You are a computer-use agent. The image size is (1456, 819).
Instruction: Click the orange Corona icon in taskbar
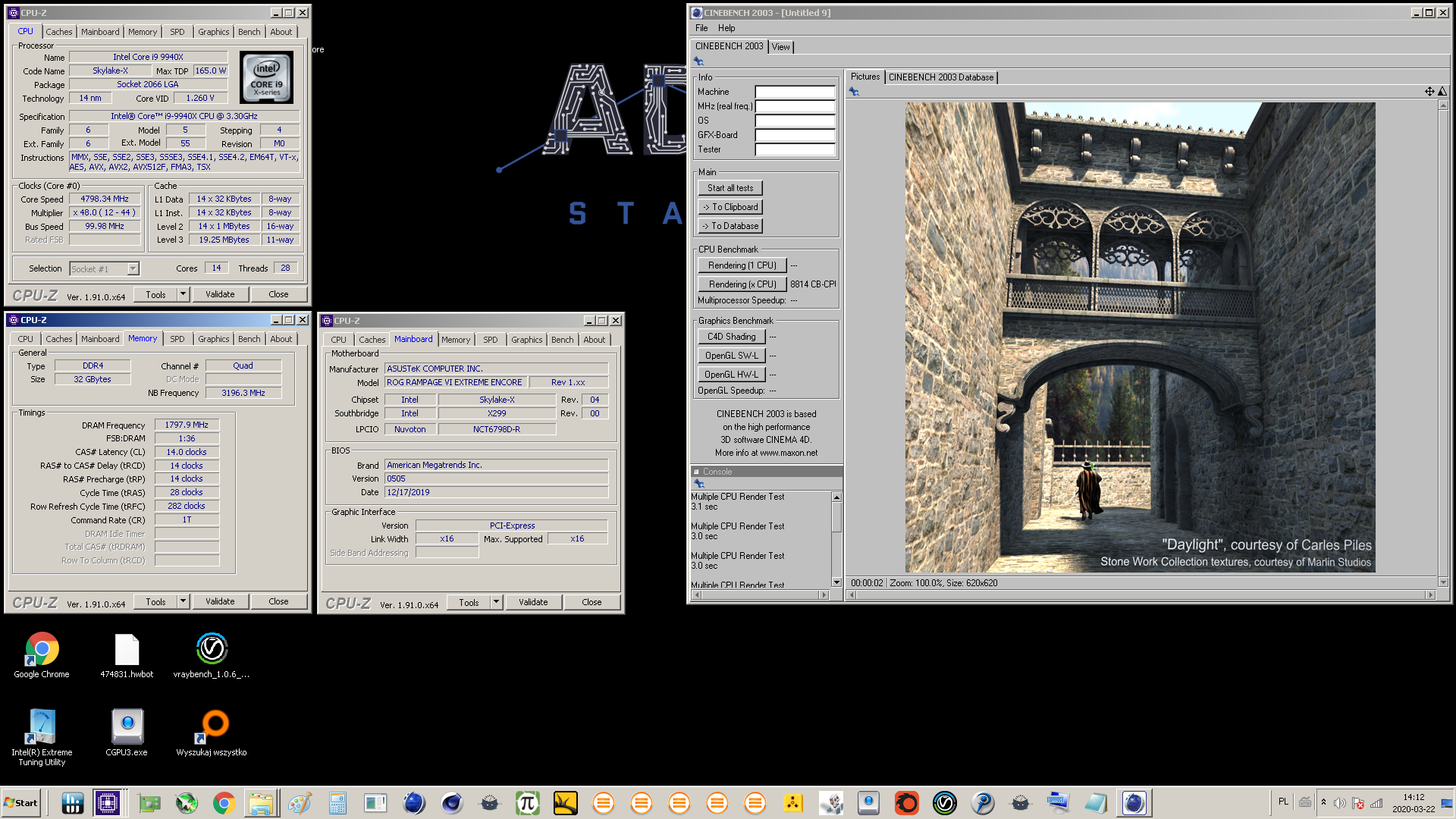click(x=906, y=802)
